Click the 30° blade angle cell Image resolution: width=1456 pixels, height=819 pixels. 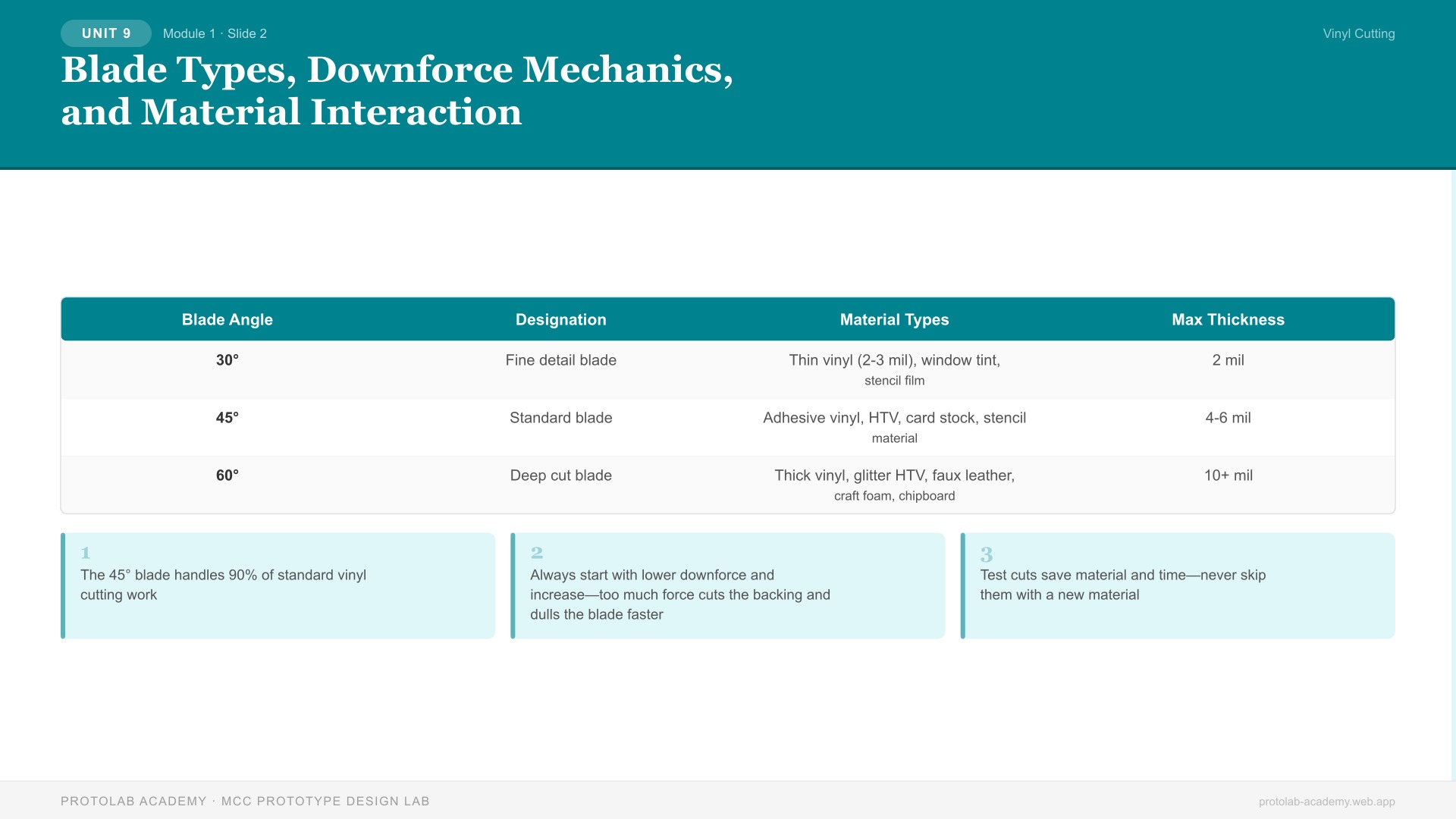click(x=227, y=360)
